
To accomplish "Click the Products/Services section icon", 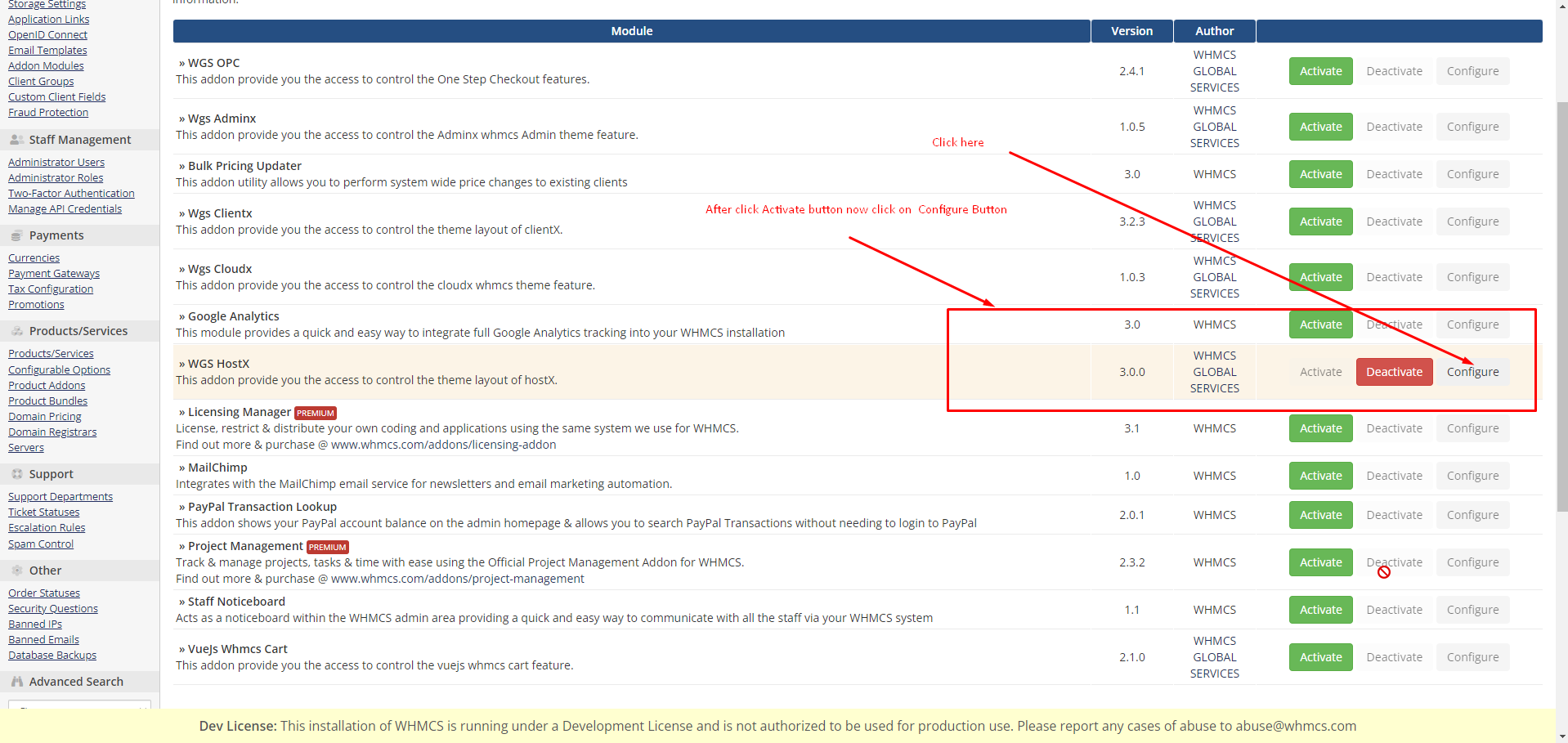I will pyautogui.click(x=16, y=331).
